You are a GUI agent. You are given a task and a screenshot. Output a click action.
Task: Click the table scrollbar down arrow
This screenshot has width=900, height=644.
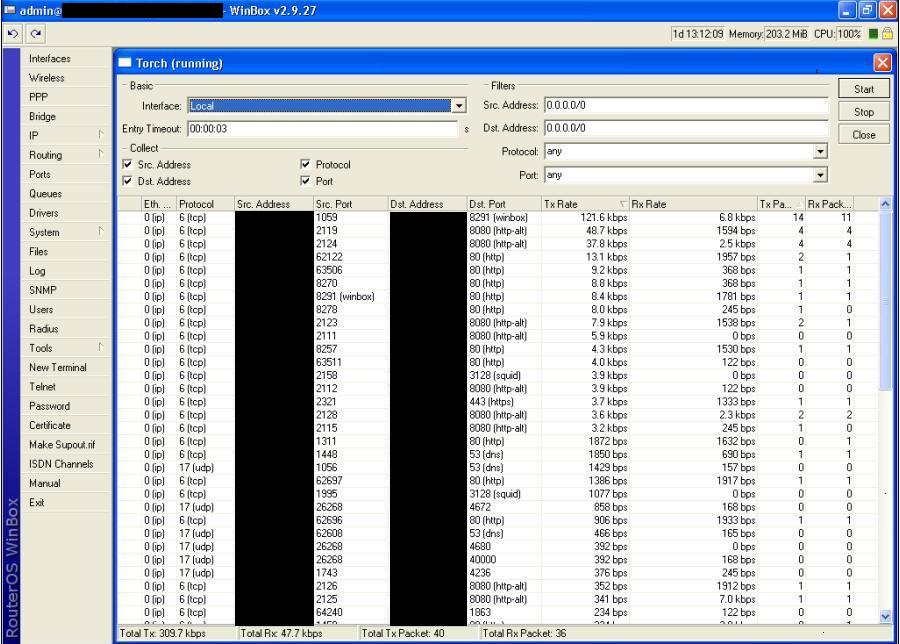[x=885, y=616]
